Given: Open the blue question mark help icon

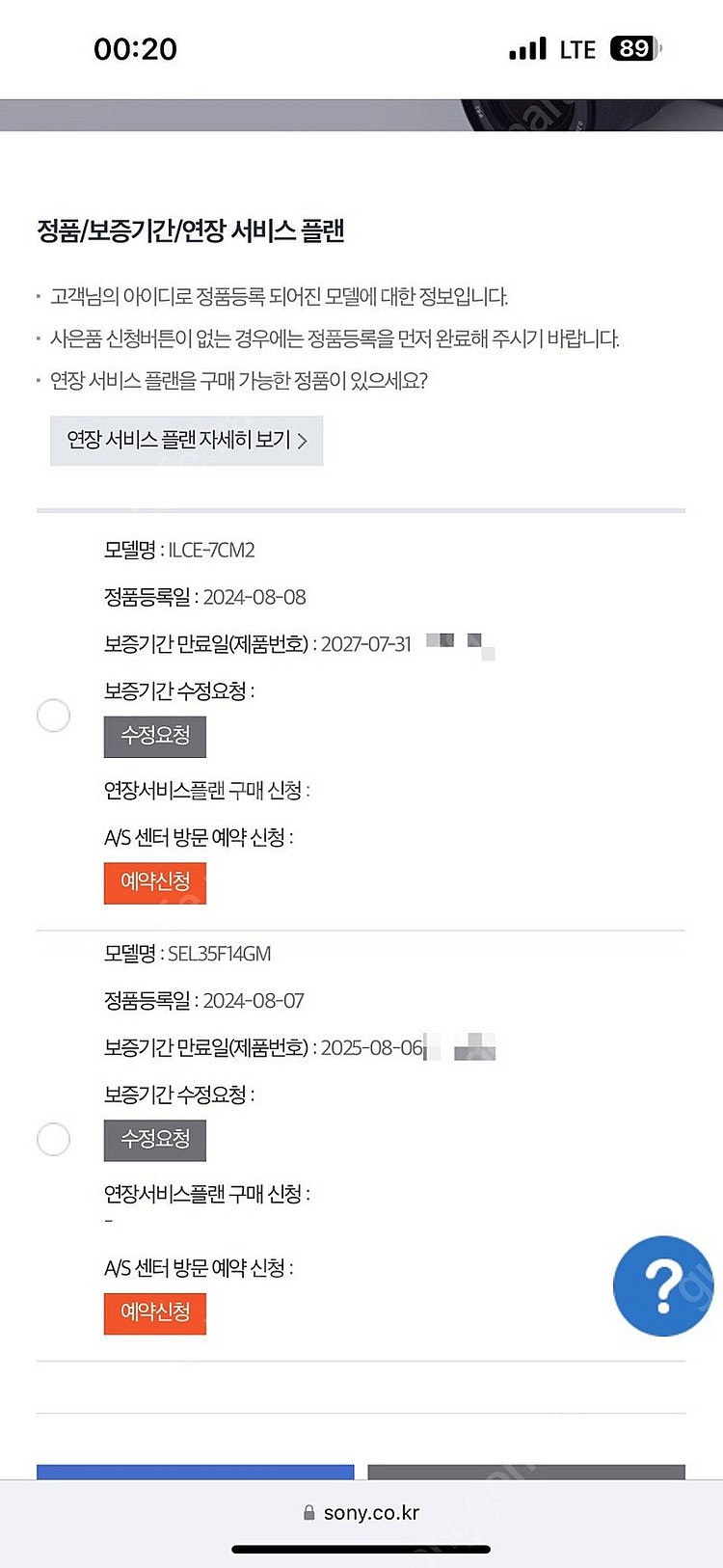Looking at the screenshot, I should [x=663, y=1285].
